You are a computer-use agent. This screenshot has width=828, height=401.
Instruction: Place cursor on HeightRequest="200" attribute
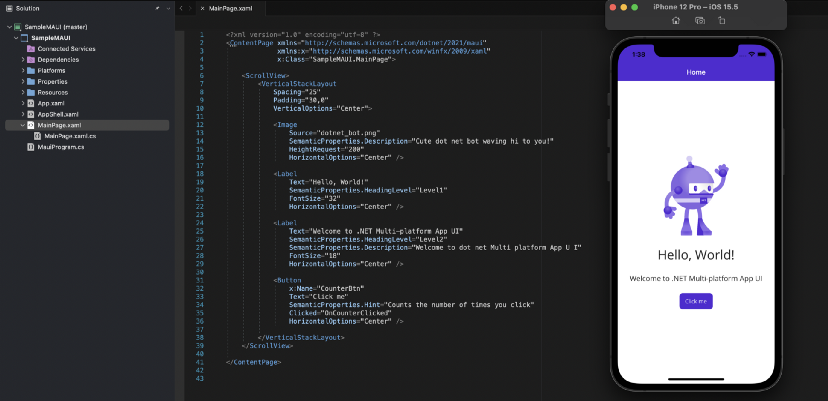pyautogui.click(x=326, y=149)
